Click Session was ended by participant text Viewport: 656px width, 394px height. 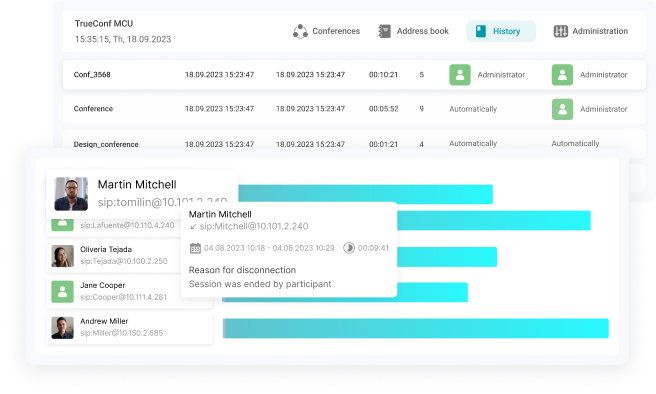260,284
